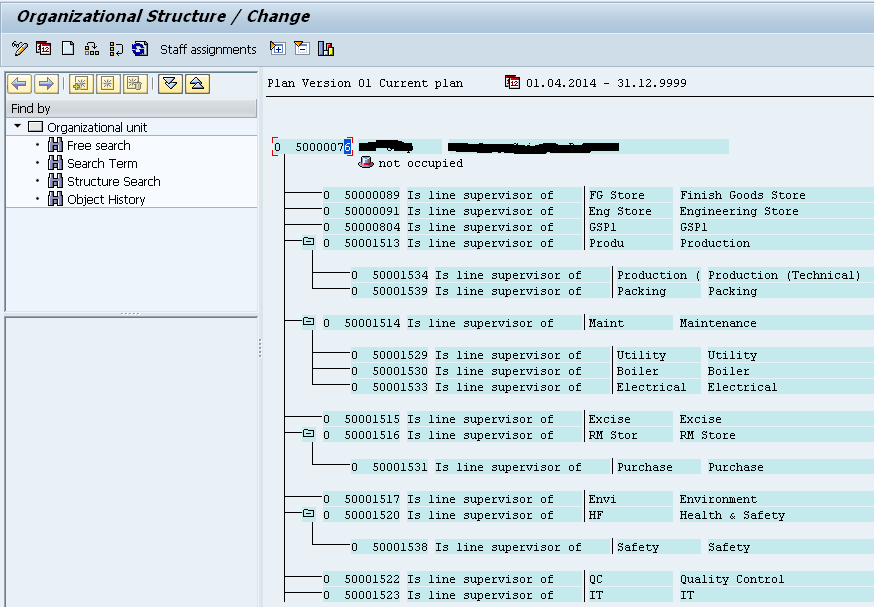Click the expand subtree toolbar icon
Viewport: 874px width, 607px height.
277,49
